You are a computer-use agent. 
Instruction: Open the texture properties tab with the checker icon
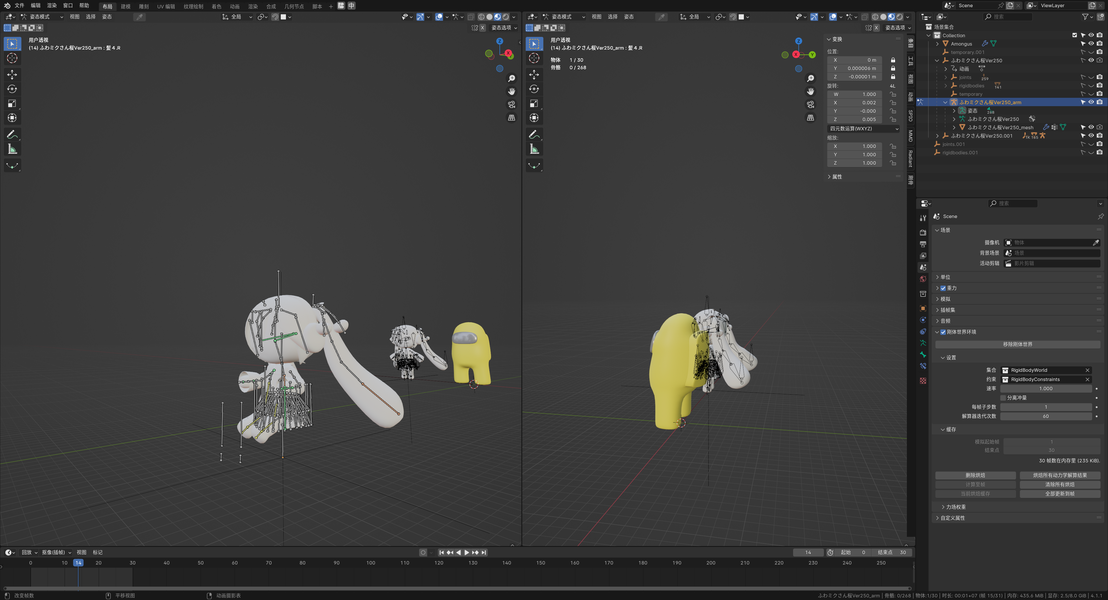[923, 381]
